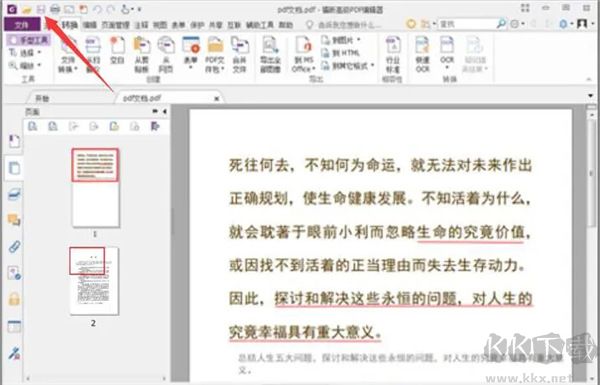
Task: Click the 快速OCR icon
Action: click(423, 54)
